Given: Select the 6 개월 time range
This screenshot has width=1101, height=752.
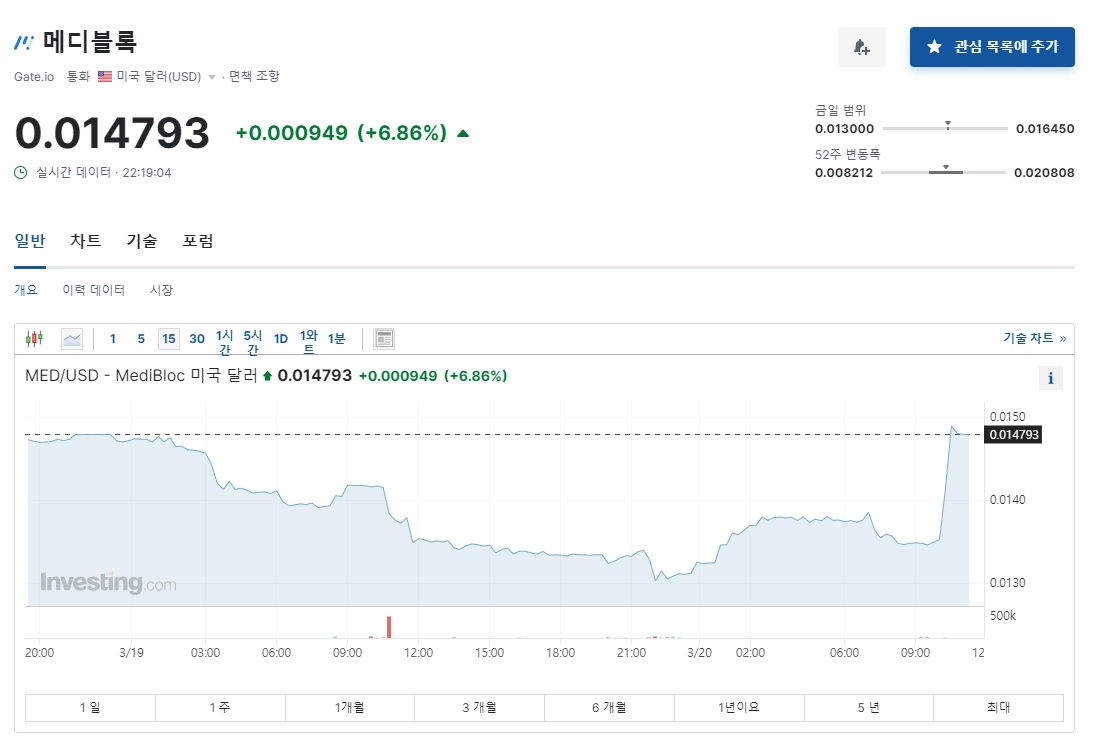Looking at the screenshot, I should pyautogui.click(x=609, y=708).
